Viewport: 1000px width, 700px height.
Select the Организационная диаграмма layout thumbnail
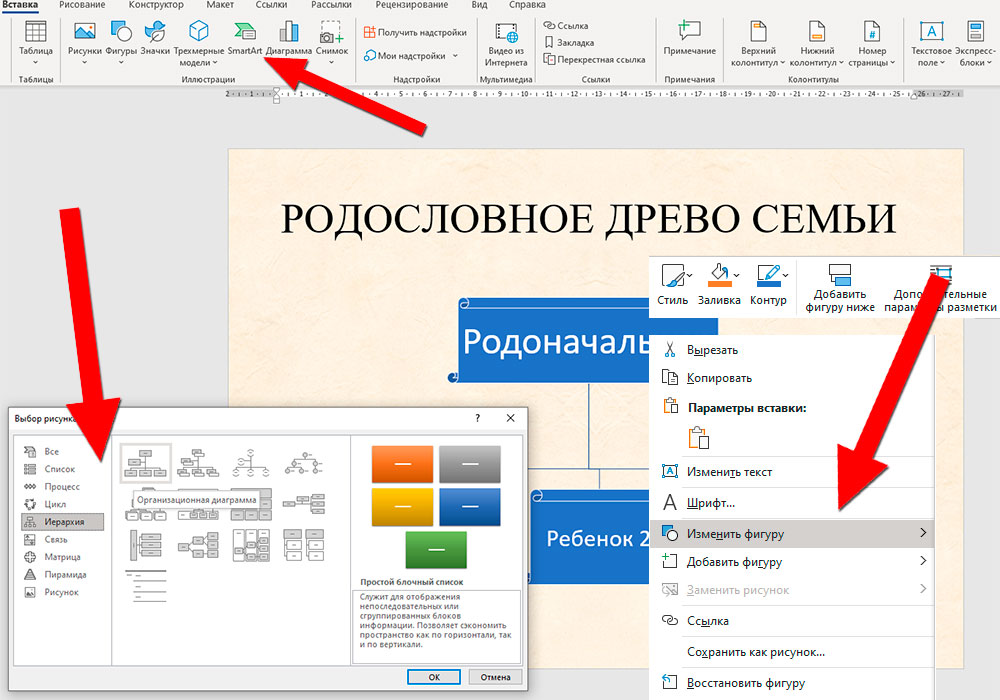click(146, 463)
